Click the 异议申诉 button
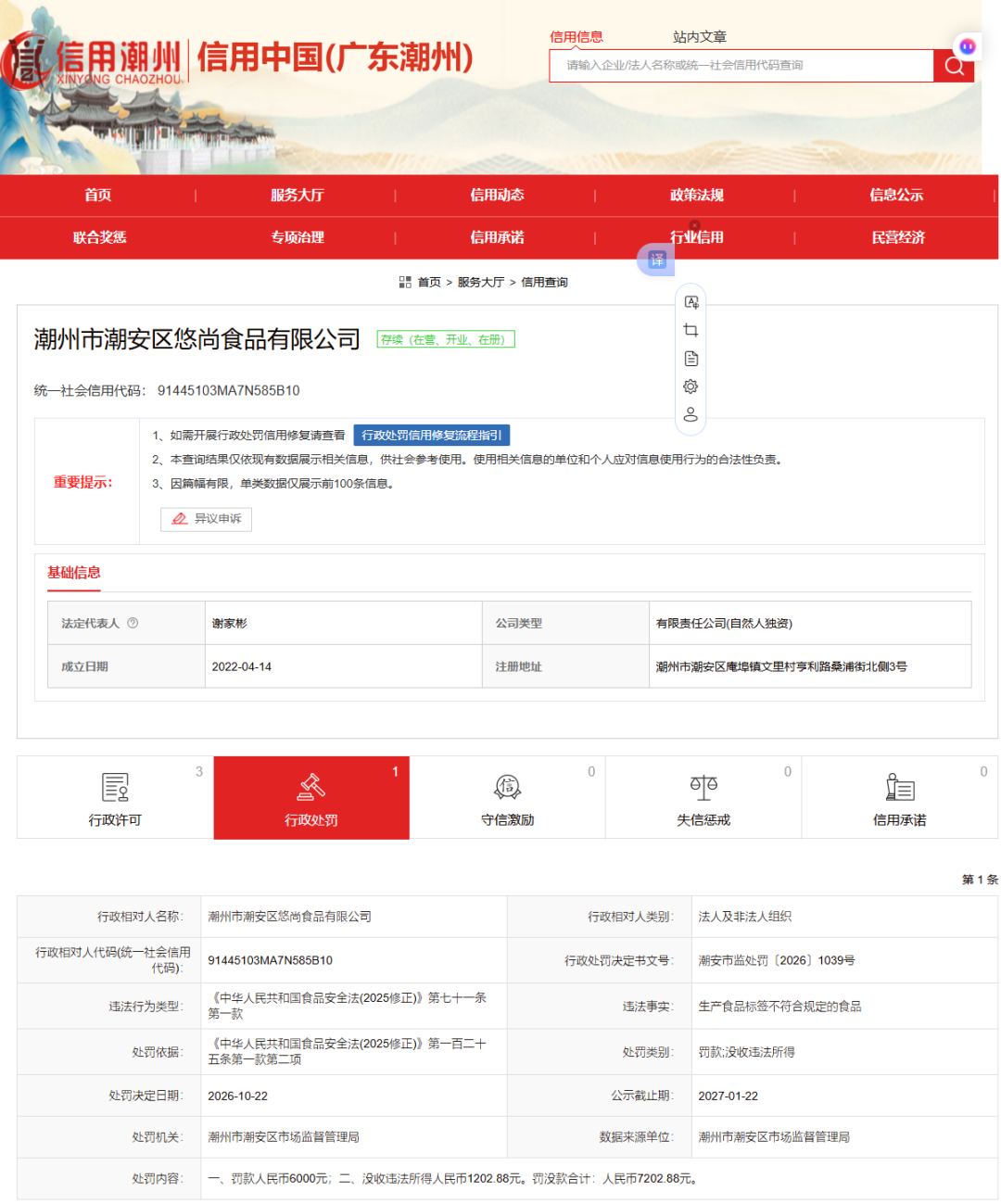The image size is (1001, 1204). coord(207,519)
